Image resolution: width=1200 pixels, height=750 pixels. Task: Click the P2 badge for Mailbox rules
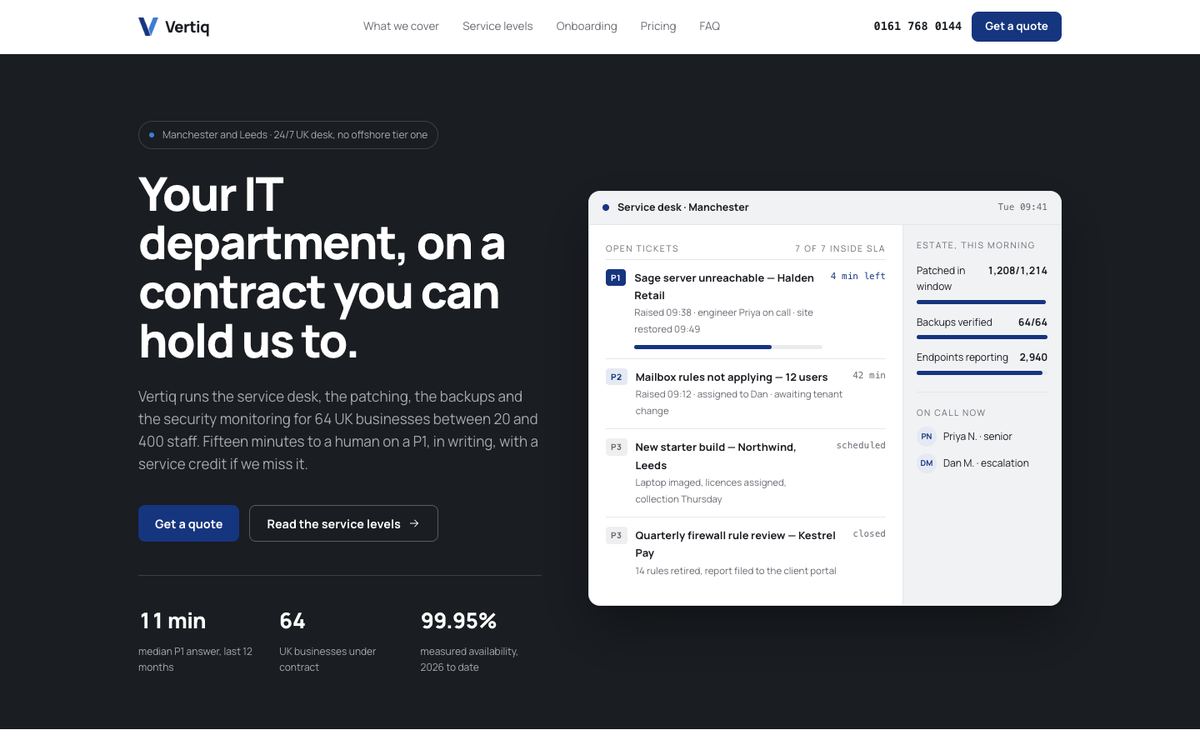click(616, 377)
